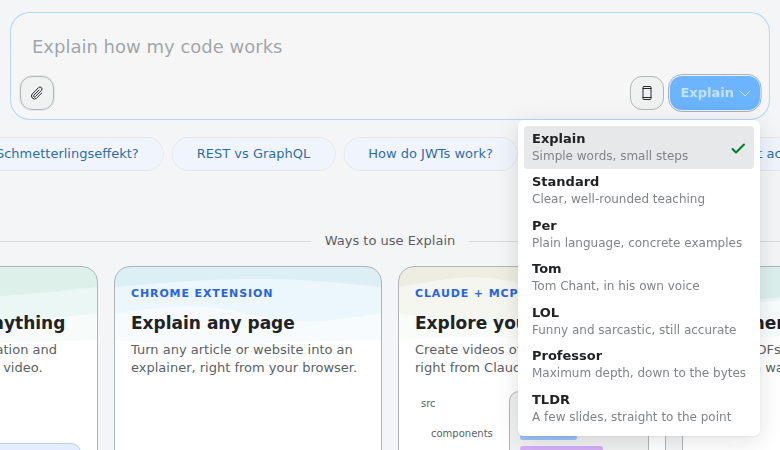Click the CLAUDE + MCP label
The image size is (780, 450).
pos(467,293)
